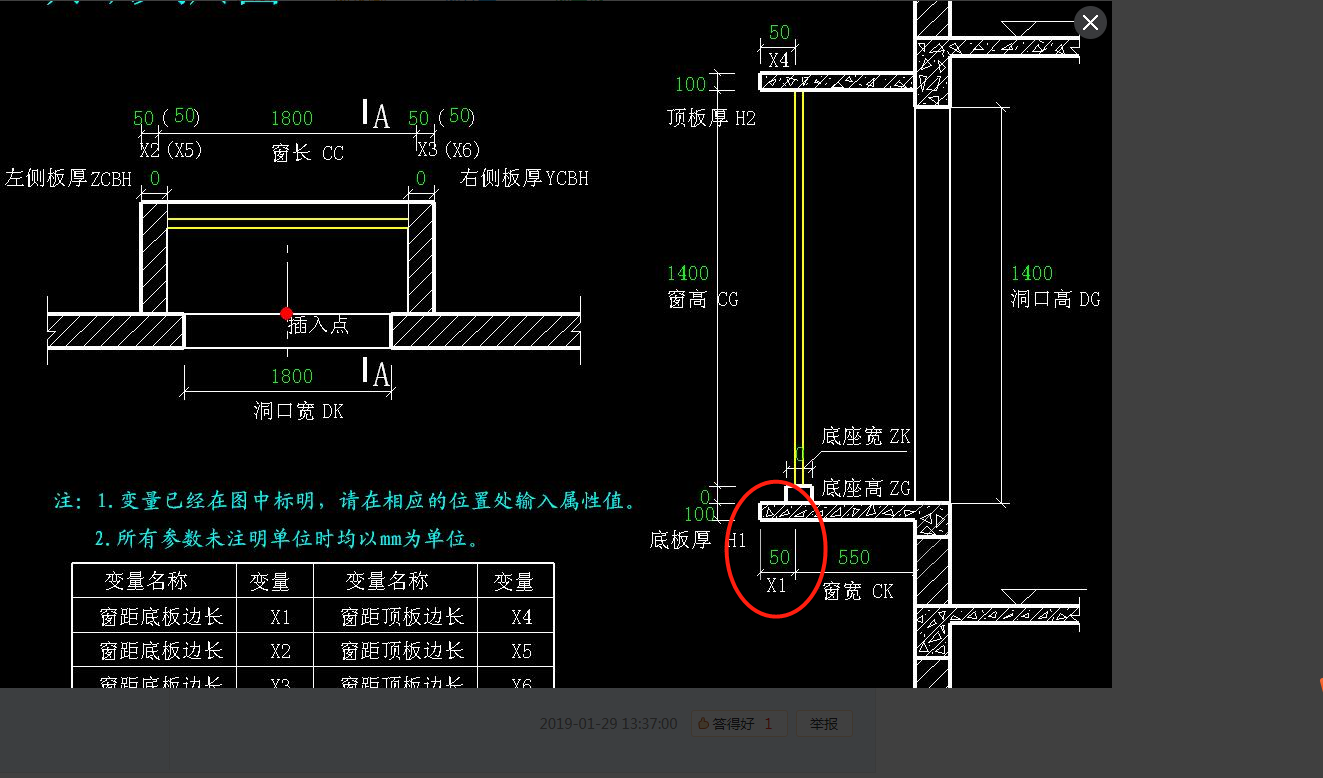Click the 窗高 CG label
This screenshot has height=778, width=1323.
tap(703, 299)
